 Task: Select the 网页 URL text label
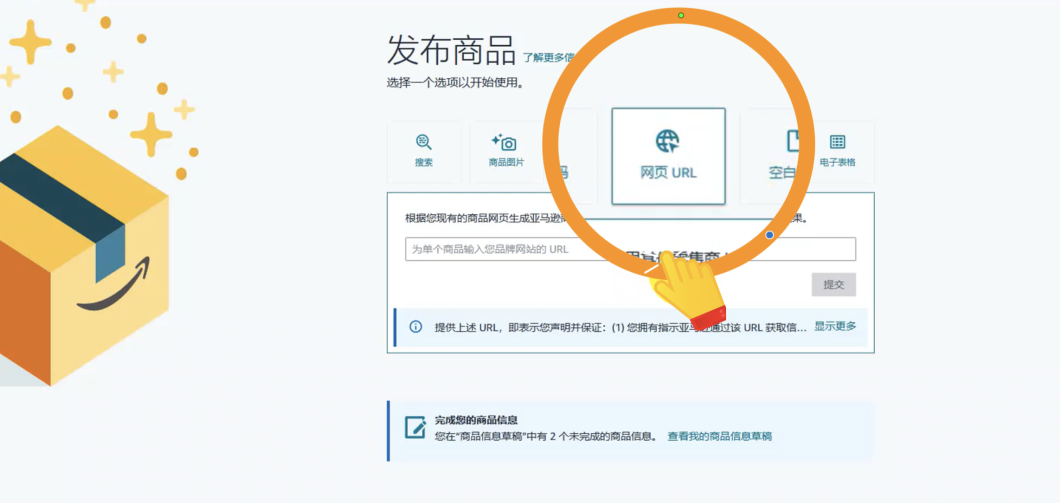[x=668, y=172]
